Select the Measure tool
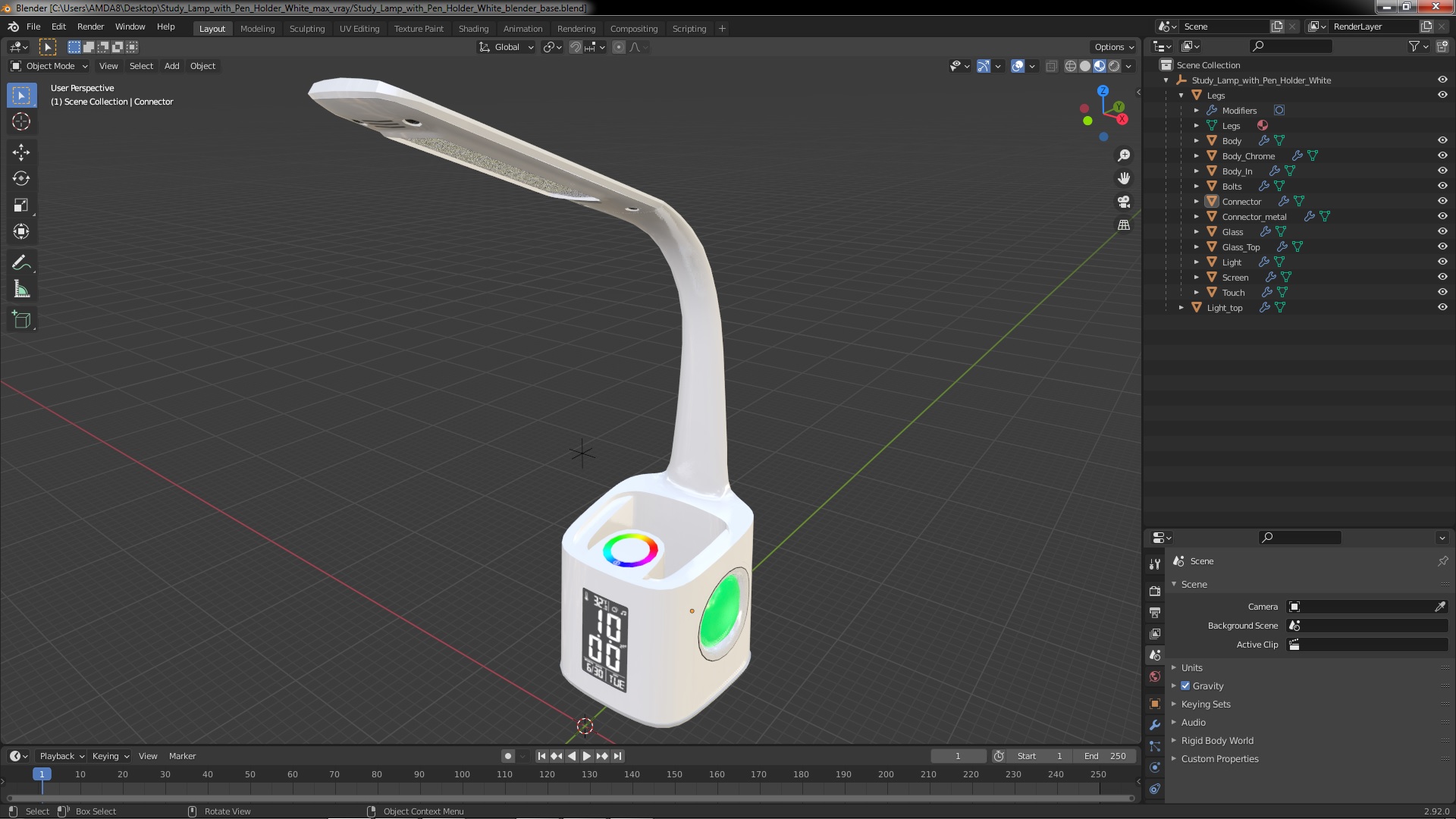 tap(21, 289)
